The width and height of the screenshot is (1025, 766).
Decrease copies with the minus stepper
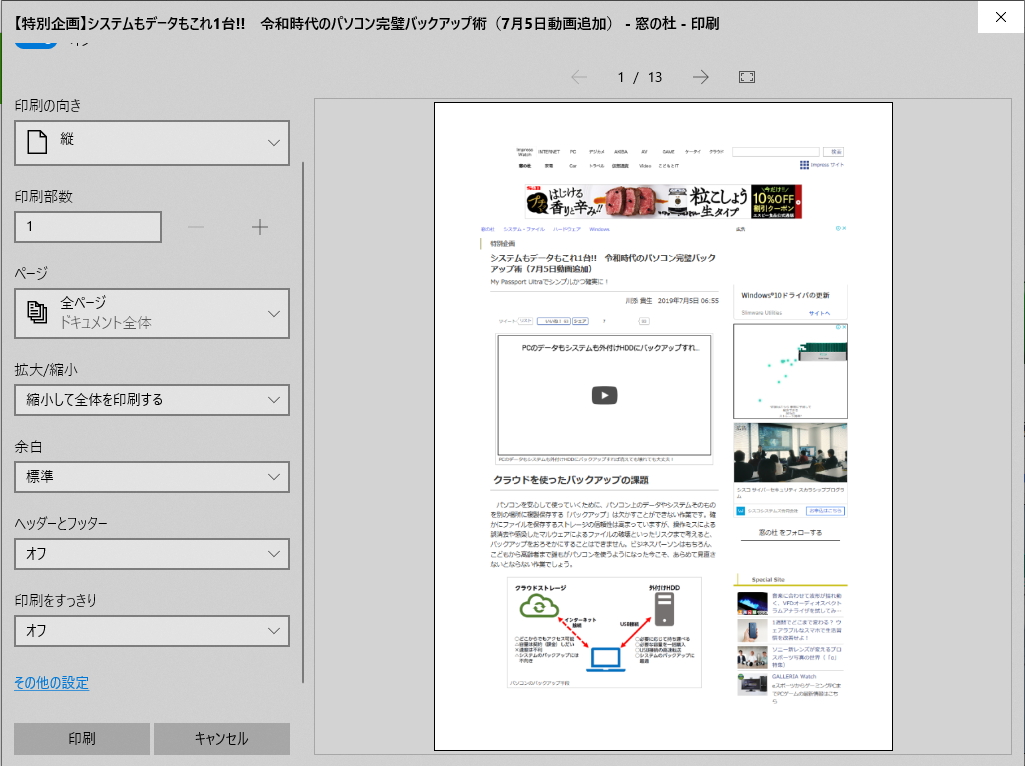pos(196,227)
